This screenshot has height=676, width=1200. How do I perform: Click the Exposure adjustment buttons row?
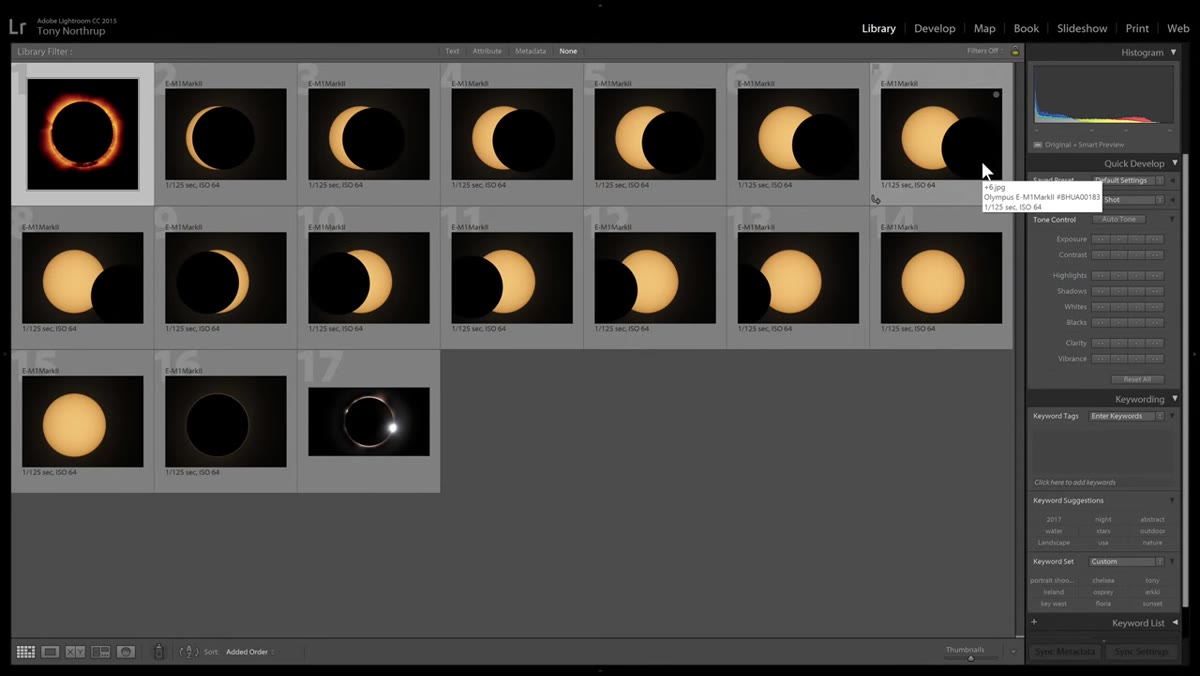1127,239
